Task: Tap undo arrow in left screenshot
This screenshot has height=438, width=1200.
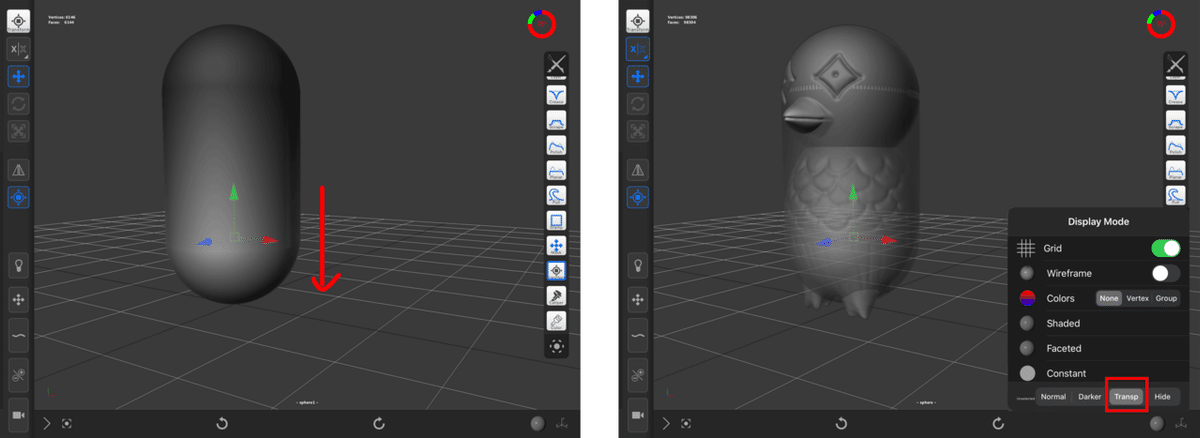Action: (222, 424)
